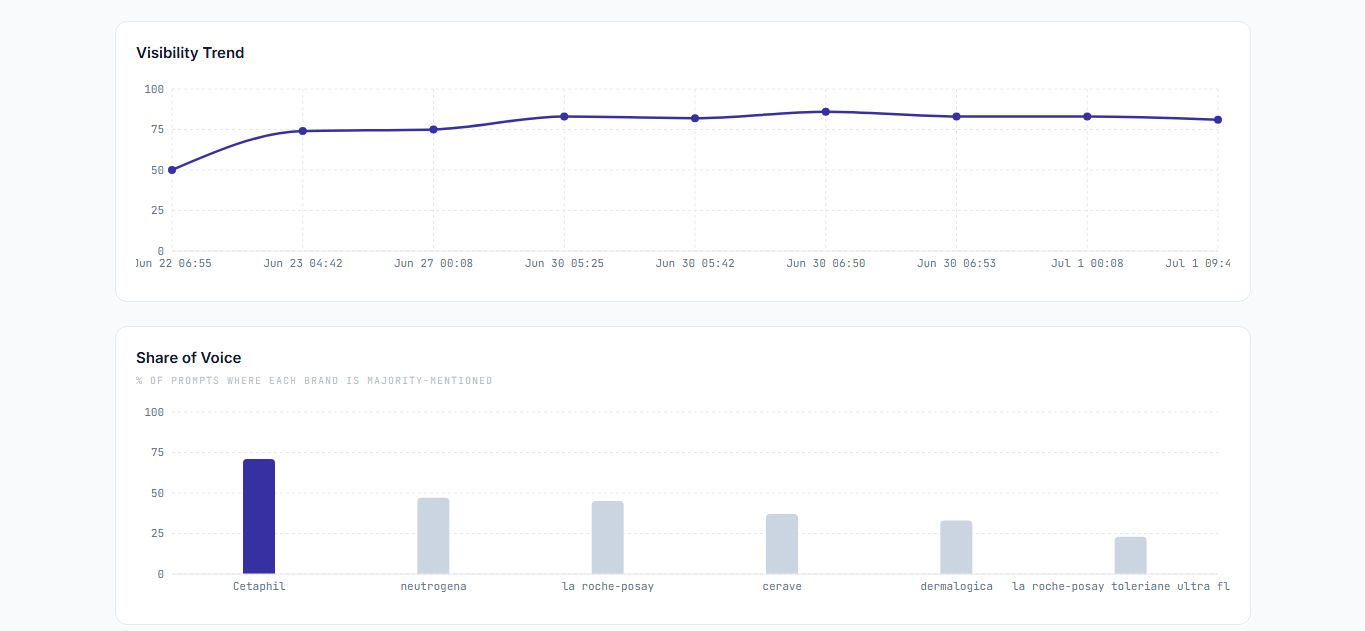This screenshot has height=631, width=1365.
Task: Click the Visibility Trend heading
Action: pos(190,53)
